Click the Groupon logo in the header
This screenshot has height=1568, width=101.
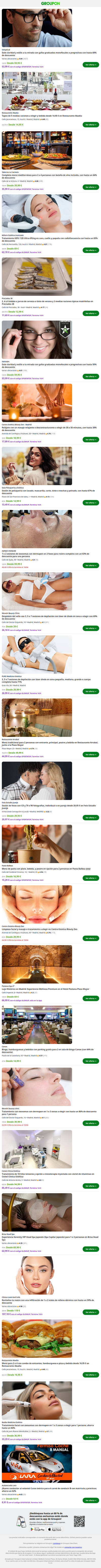pyautogui.click(x=50, y=4)
